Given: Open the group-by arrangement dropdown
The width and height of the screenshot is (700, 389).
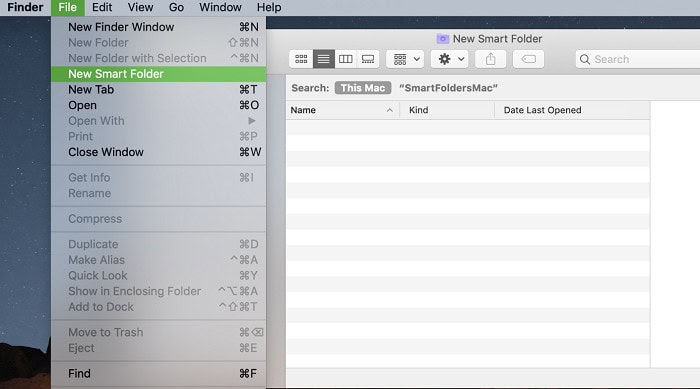Looking at the screenshot, I should click(405, 59).
